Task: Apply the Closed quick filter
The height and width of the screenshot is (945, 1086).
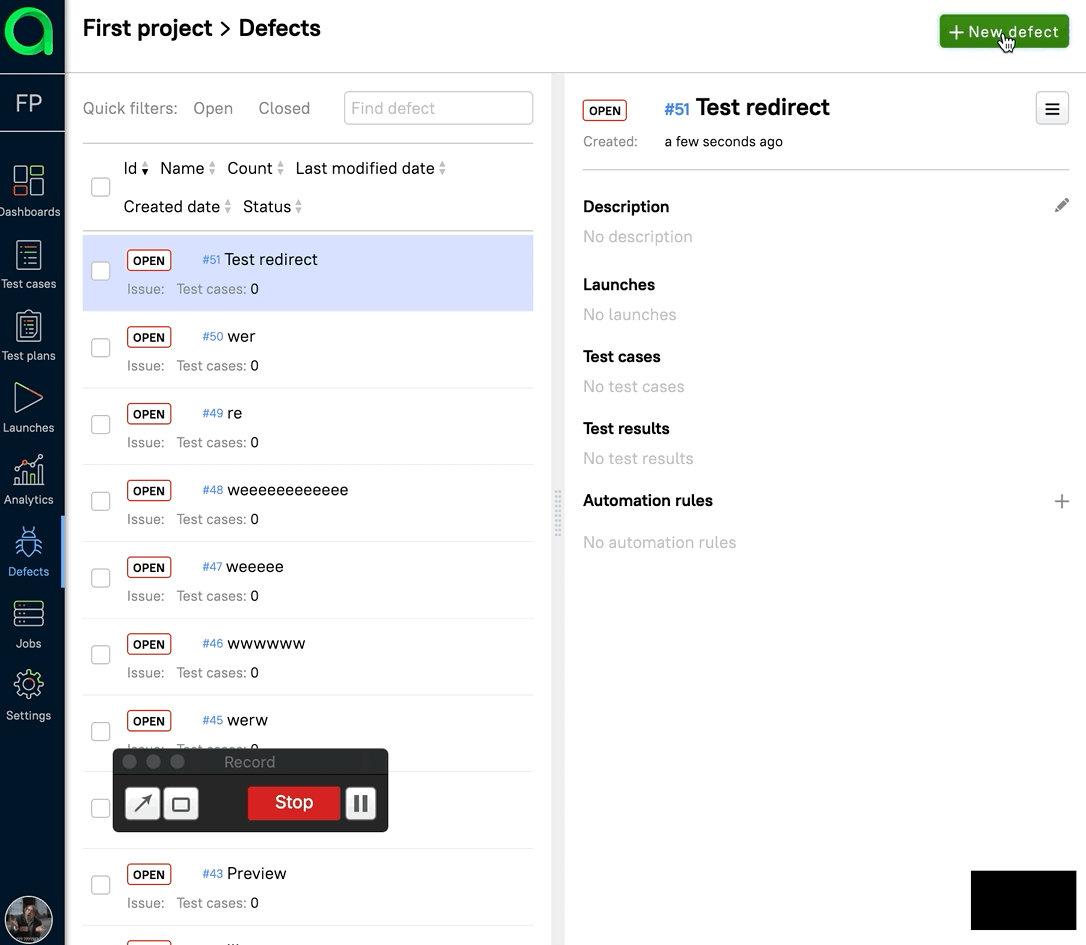Action: [284, 108]
